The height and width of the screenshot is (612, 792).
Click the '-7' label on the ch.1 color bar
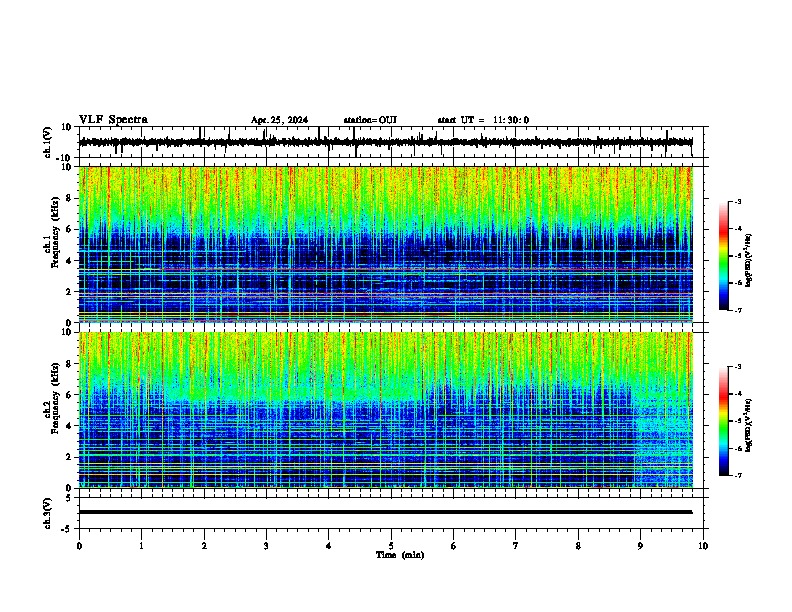coord(737,310)
